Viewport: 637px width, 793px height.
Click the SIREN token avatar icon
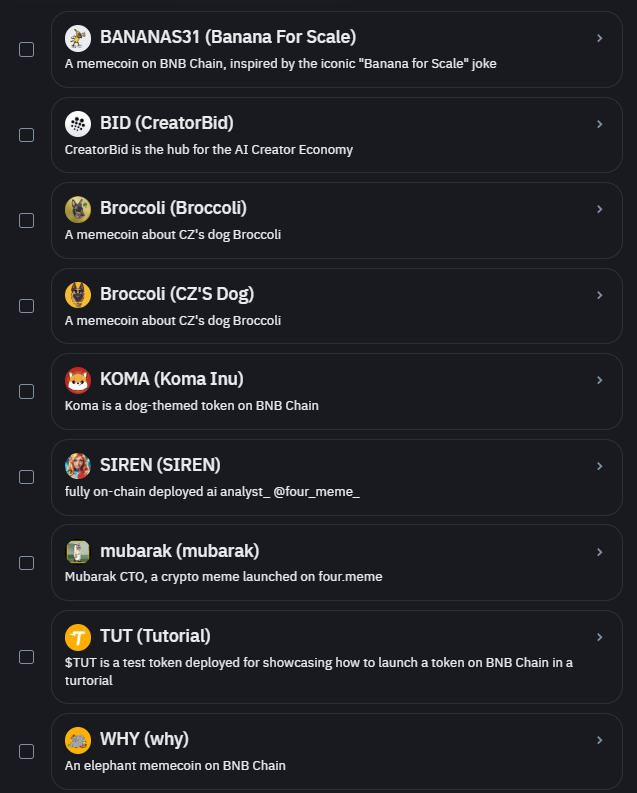click(x=78, y=466)
